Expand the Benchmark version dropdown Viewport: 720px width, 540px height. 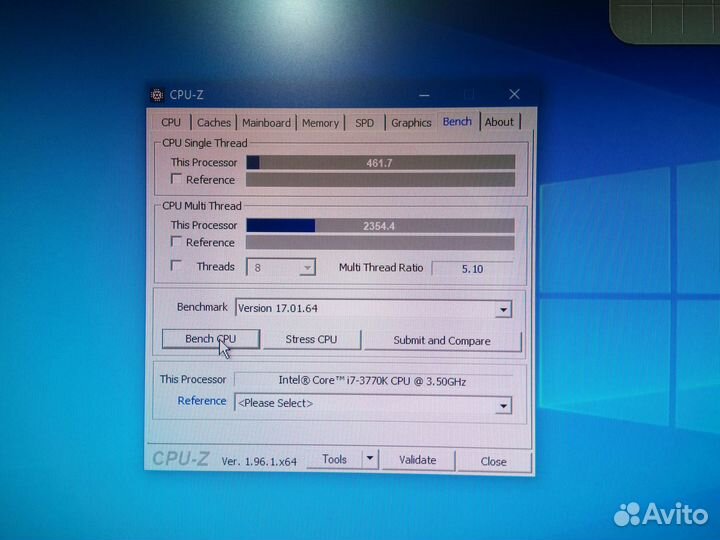tap(503, 310)
